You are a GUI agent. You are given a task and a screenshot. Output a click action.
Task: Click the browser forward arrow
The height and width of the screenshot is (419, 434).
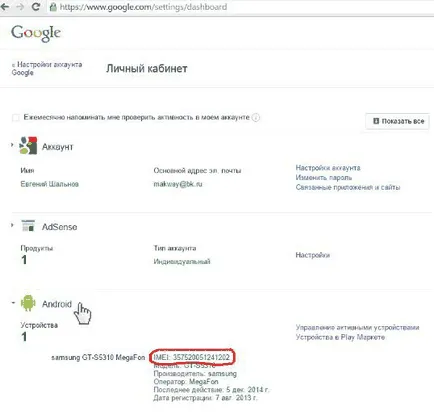[20, 7]
